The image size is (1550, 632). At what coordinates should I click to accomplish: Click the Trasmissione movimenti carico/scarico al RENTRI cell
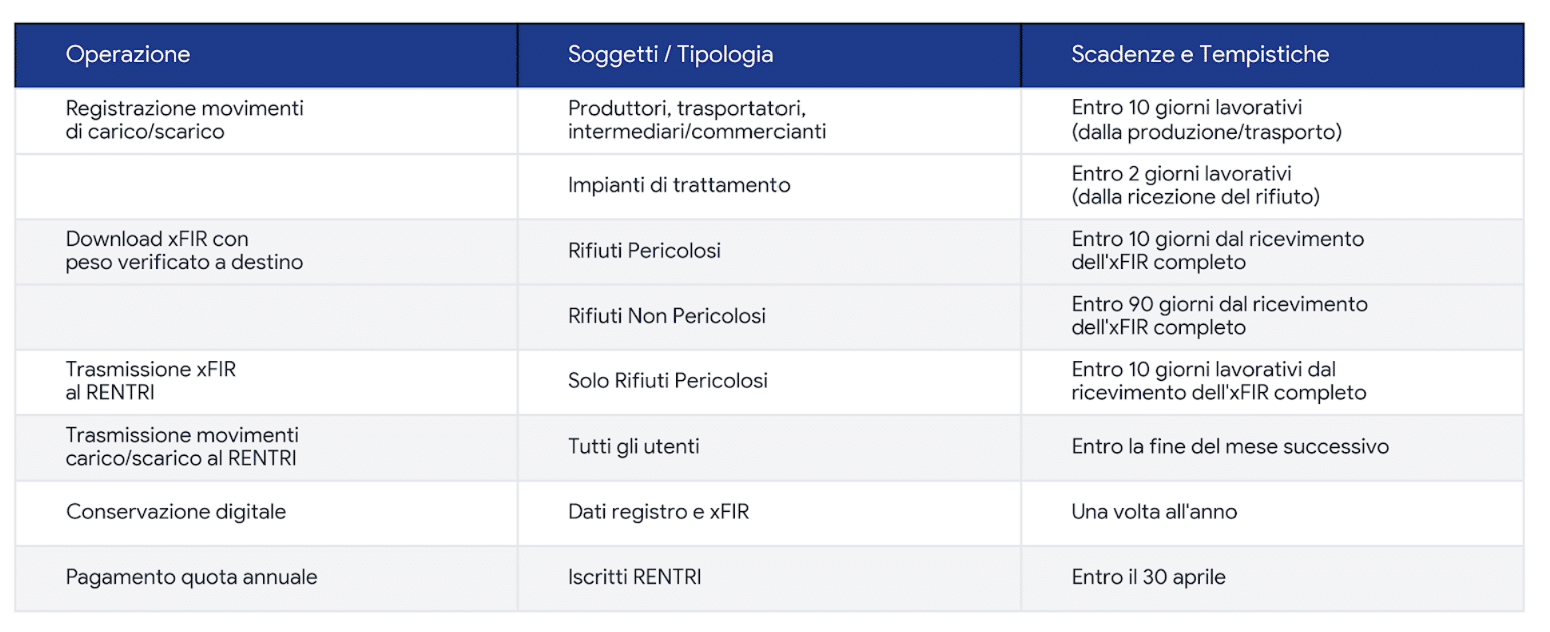[x=266, y=447]
